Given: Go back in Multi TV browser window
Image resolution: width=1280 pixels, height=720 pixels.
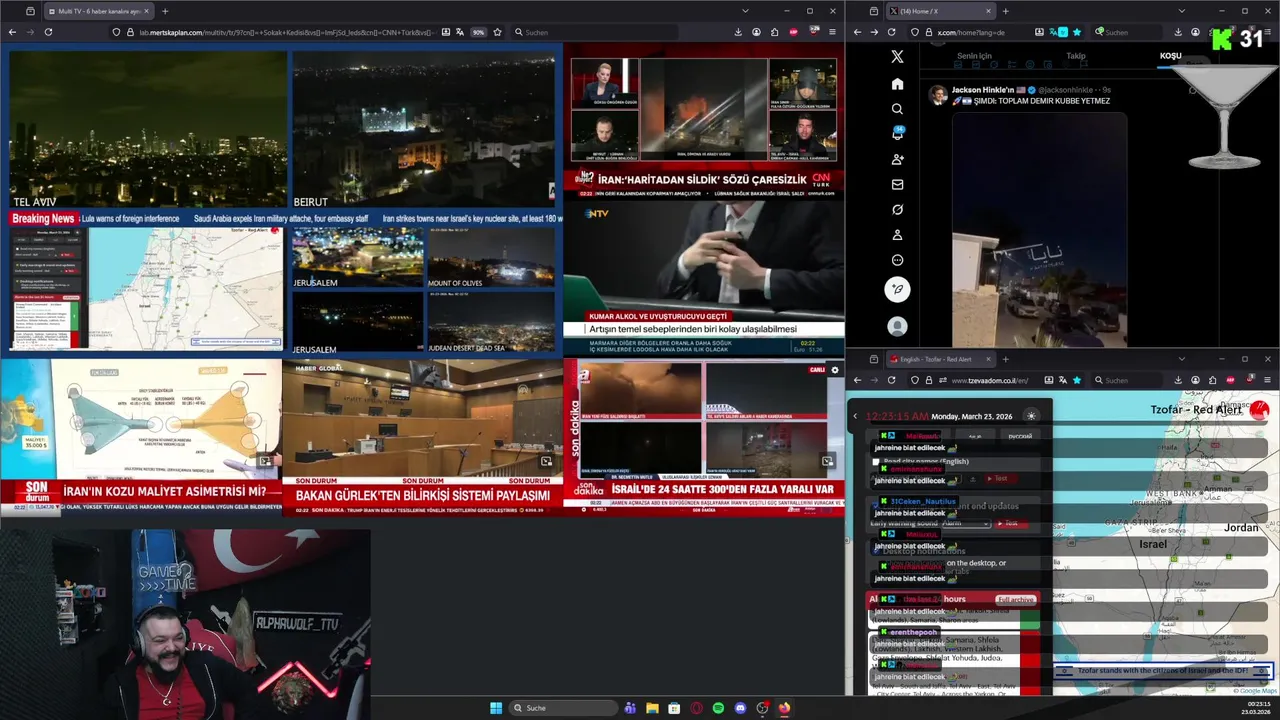Looking at the screenshot, I should pos(12,32).
